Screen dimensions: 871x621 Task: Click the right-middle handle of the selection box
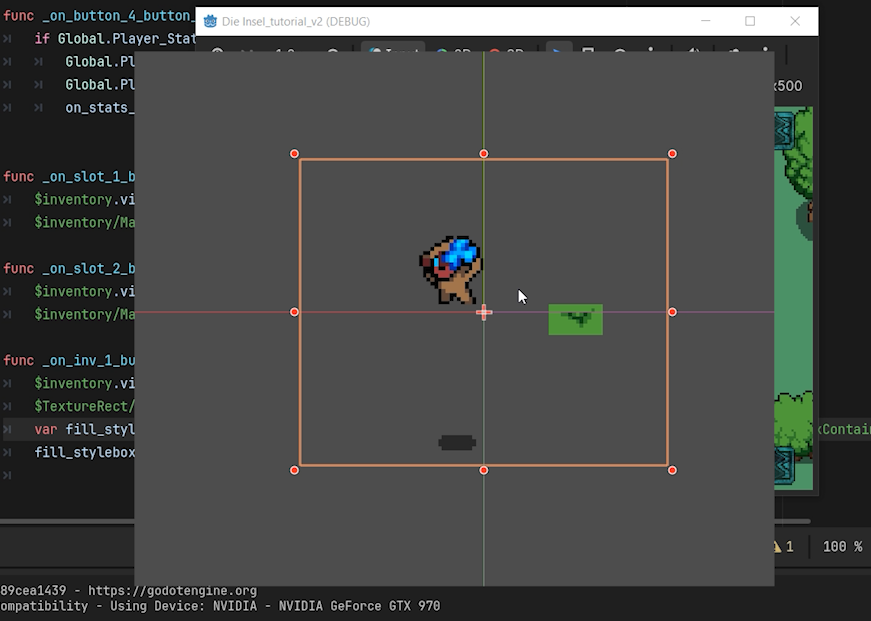(x=672, y=312)
